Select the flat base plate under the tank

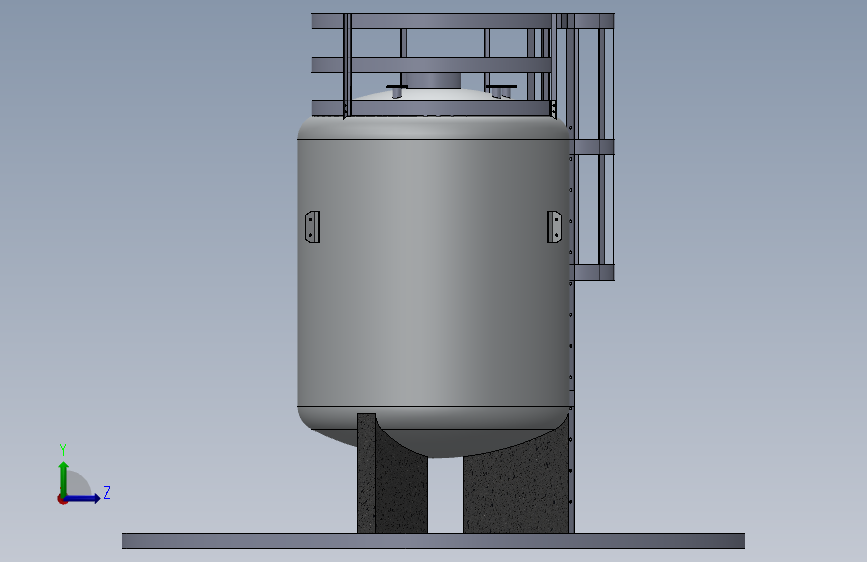[434, 541]
